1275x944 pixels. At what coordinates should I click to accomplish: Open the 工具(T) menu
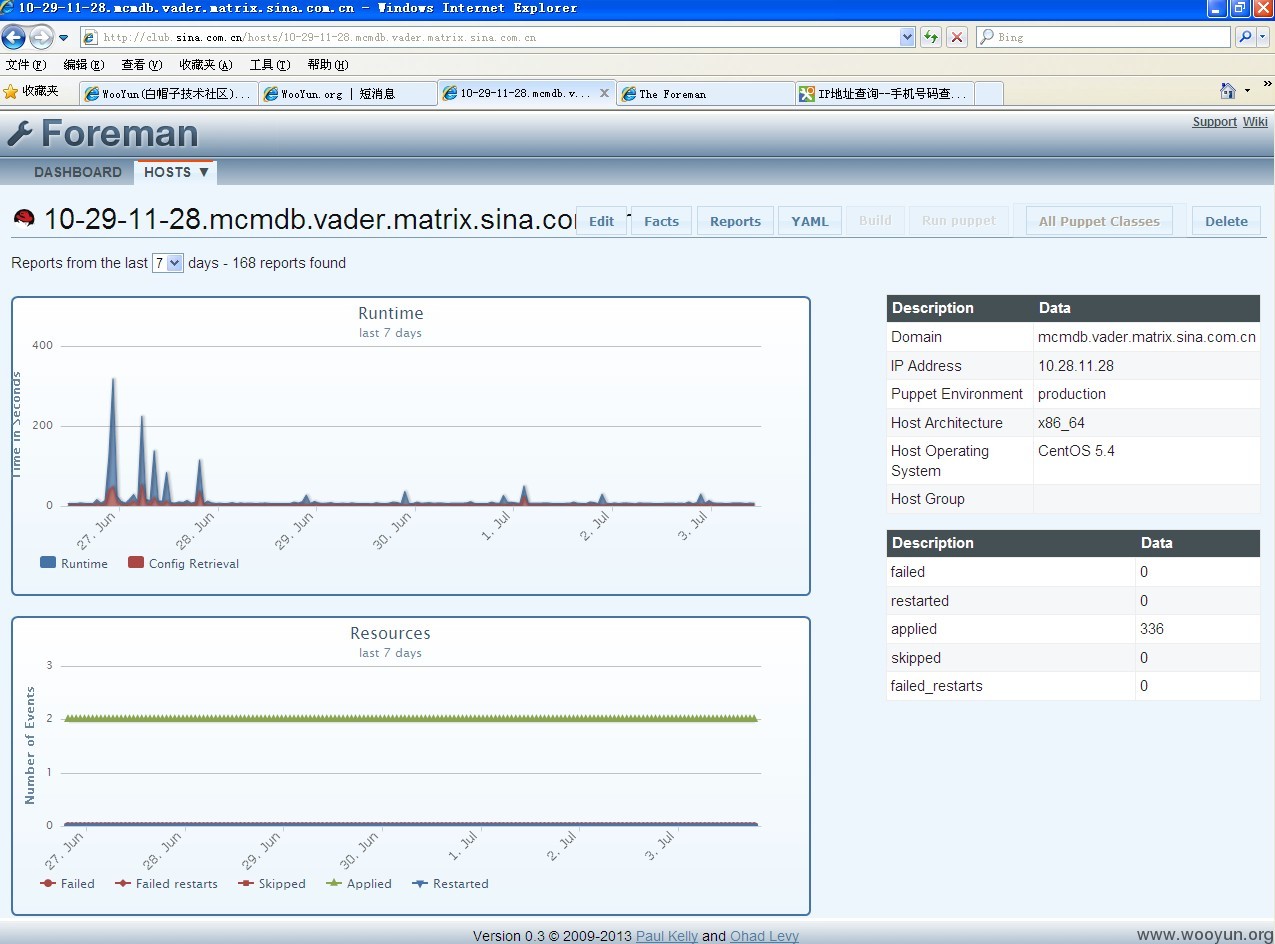click(270, 65)
